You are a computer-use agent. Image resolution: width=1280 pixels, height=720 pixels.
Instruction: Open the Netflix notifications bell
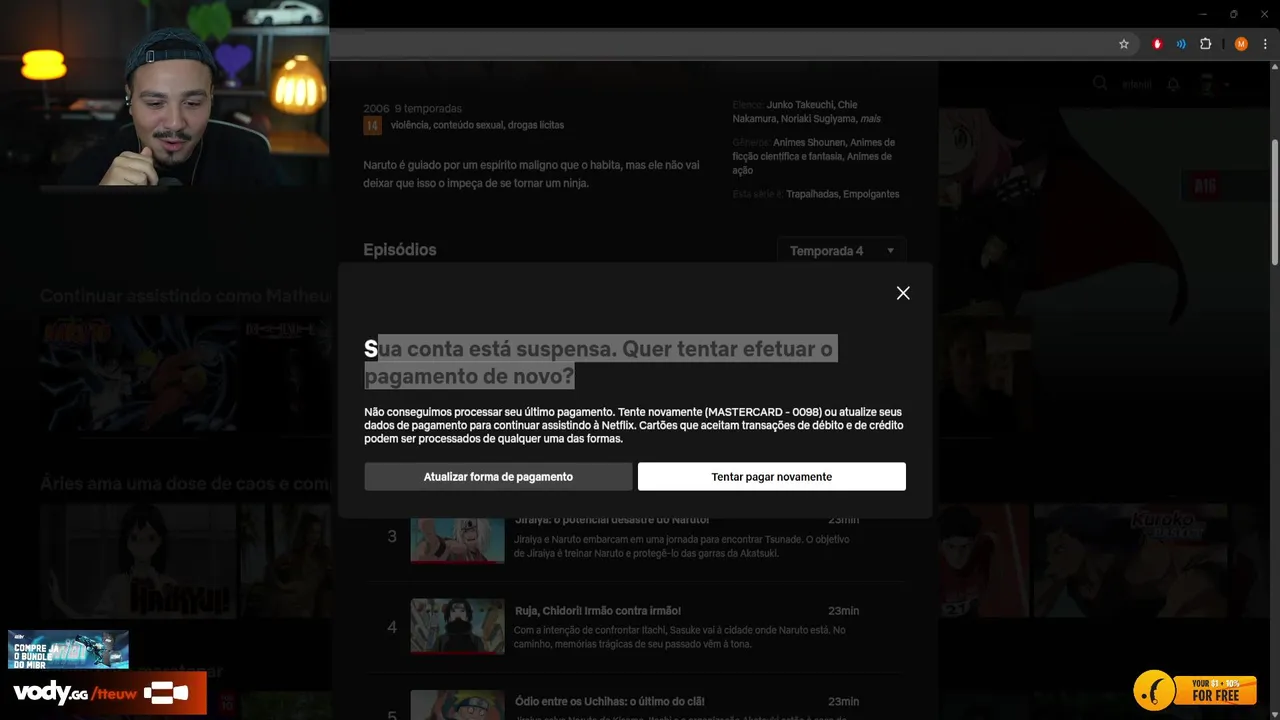click(1174, 85)
